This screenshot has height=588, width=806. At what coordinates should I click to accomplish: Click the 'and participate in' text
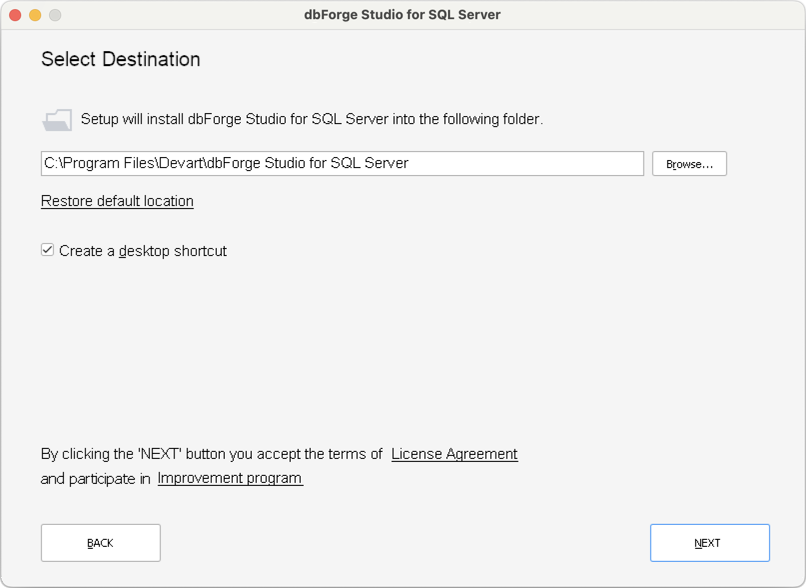click(95, 478)
